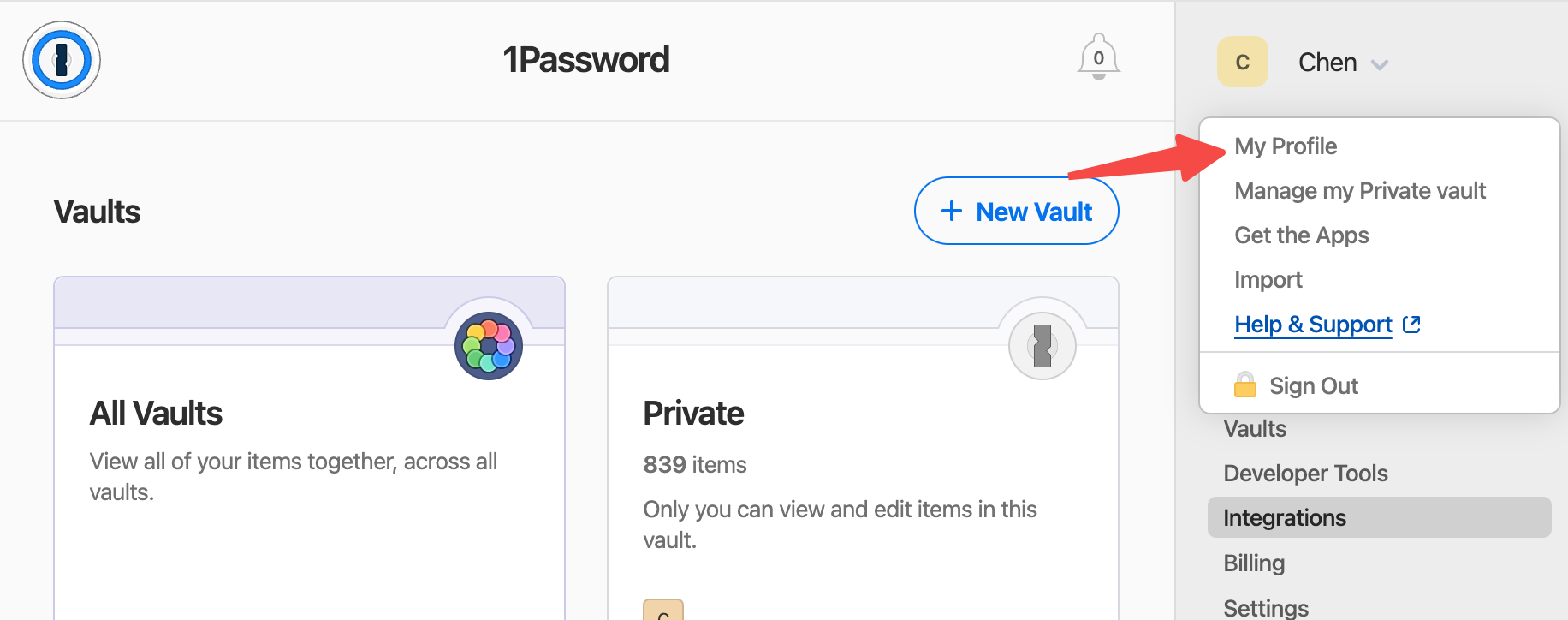Viewport: 1568px width, 620px height.
Task: Click the 1Password logo icon
Action: (62, 60)
